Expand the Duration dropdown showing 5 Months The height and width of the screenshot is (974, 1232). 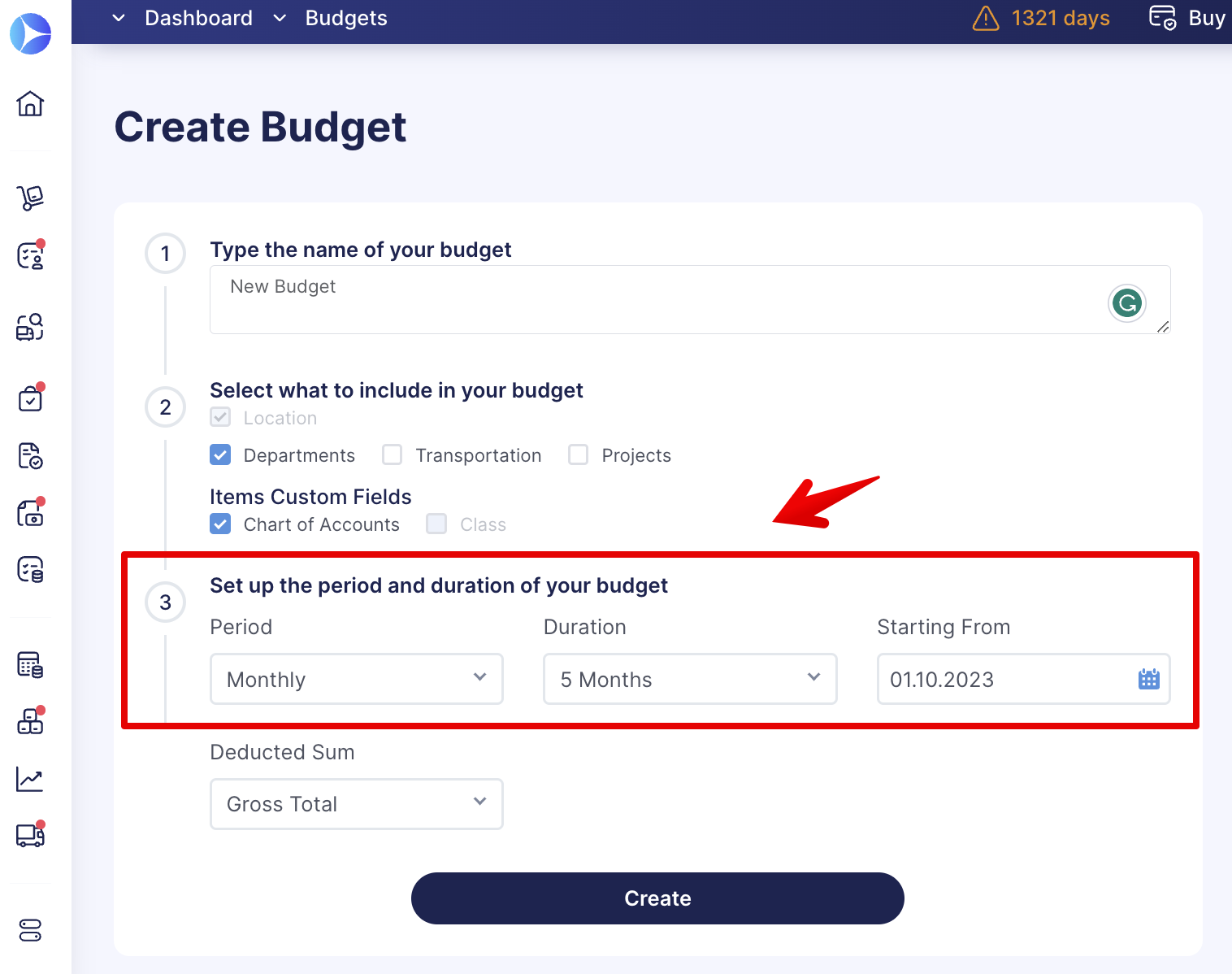690,679
